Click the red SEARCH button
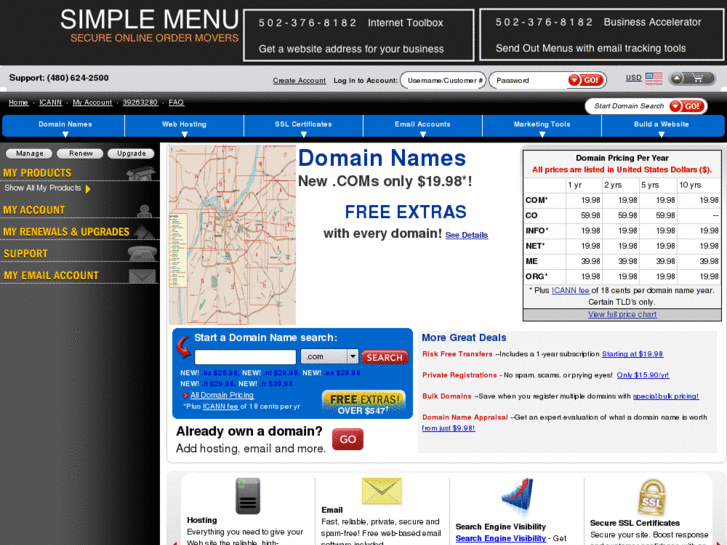The height and width of the screenshot is (545, 727). tap(384, 358)
